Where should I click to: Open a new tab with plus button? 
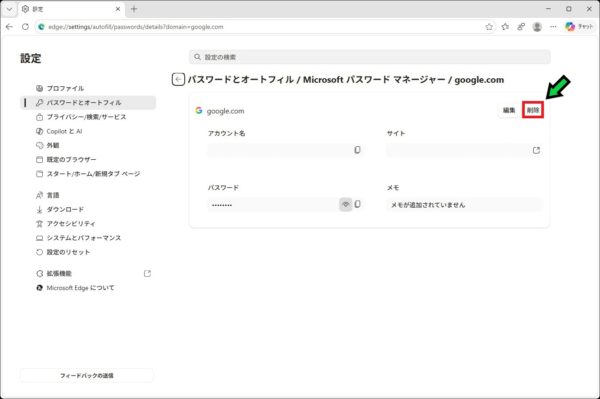coord(134,9)
